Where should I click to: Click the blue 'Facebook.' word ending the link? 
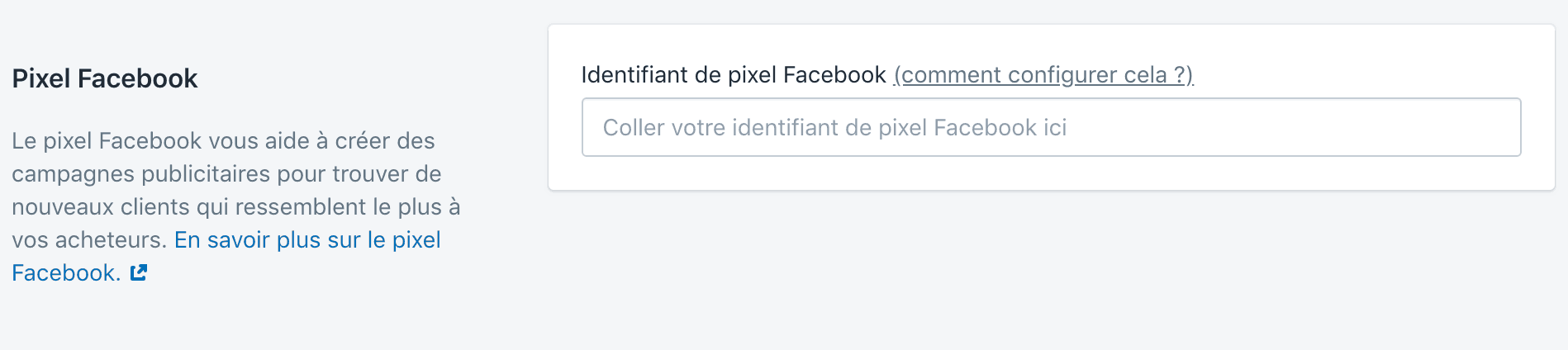pos(66,272)
